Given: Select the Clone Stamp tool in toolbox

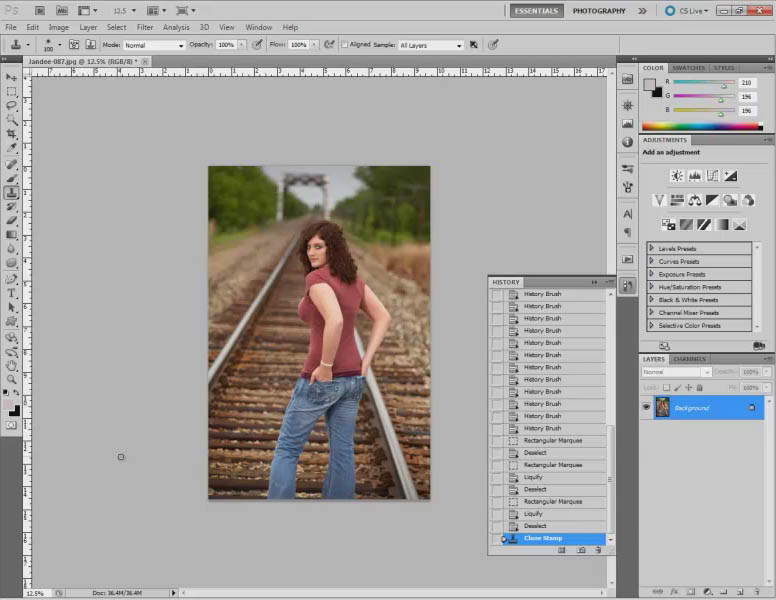Looking at the screenshot, I should point(11,193).
